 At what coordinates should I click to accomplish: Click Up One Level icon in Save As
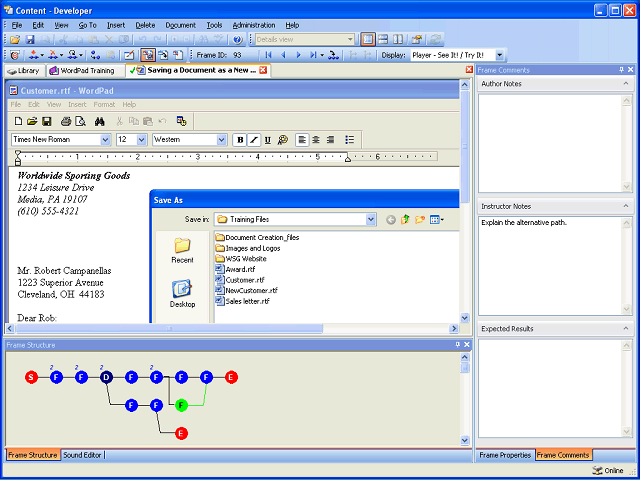coord(405,220)
